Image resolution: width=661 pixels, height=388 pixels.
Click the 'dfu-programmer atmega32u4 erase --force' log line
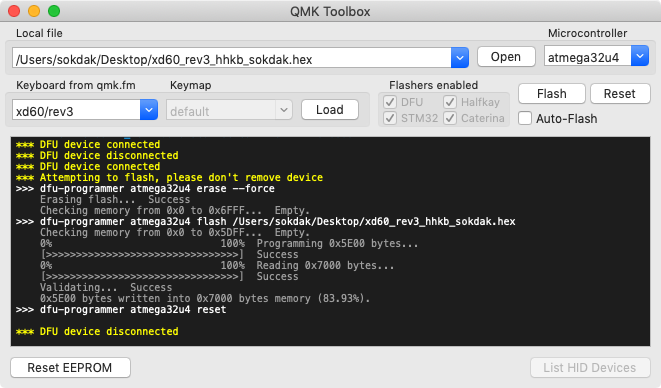pos(145,189)
